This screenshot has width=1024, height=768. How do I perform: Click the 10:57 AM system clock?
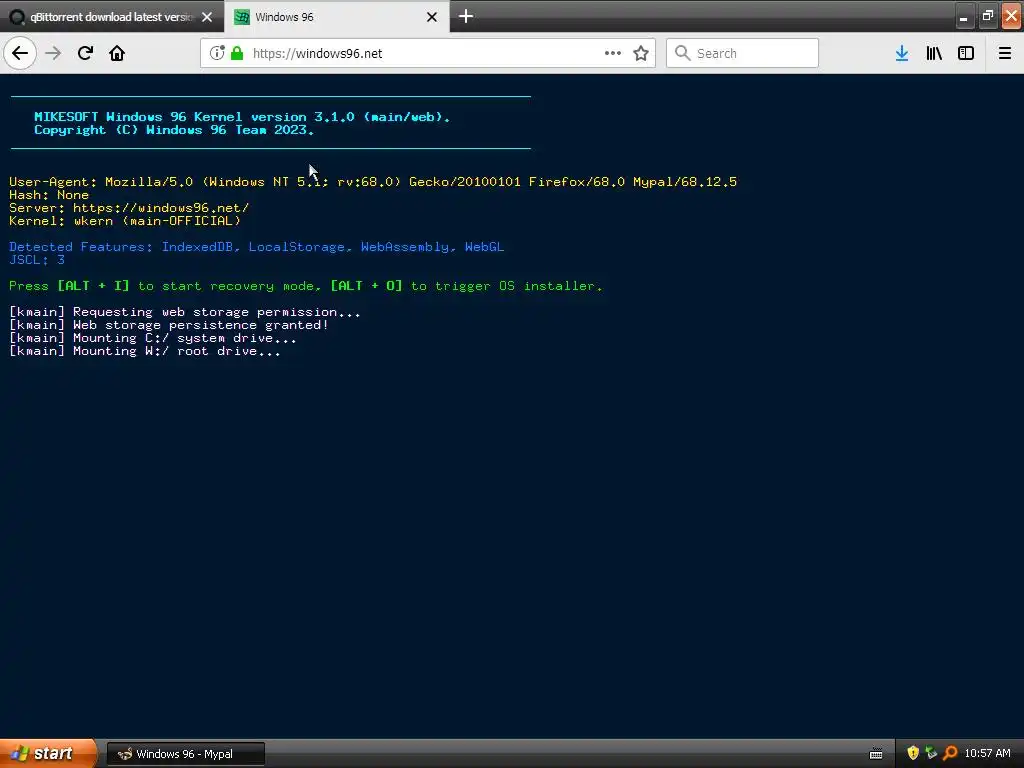point(987,753)
